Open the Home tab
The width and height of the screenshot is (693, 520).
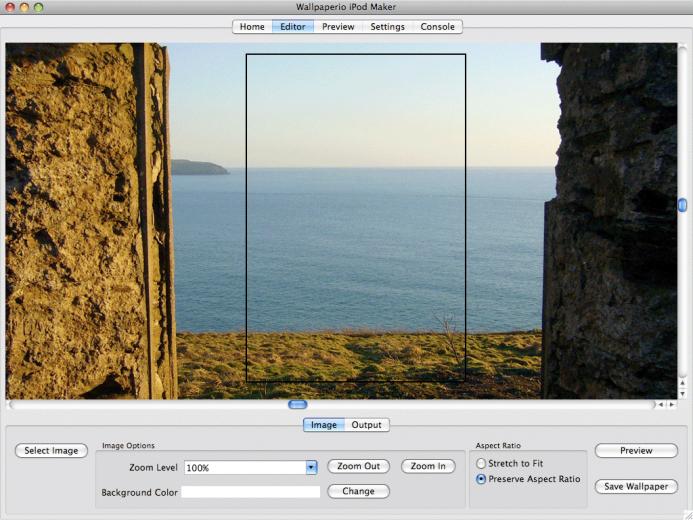[x=252, y=27]
